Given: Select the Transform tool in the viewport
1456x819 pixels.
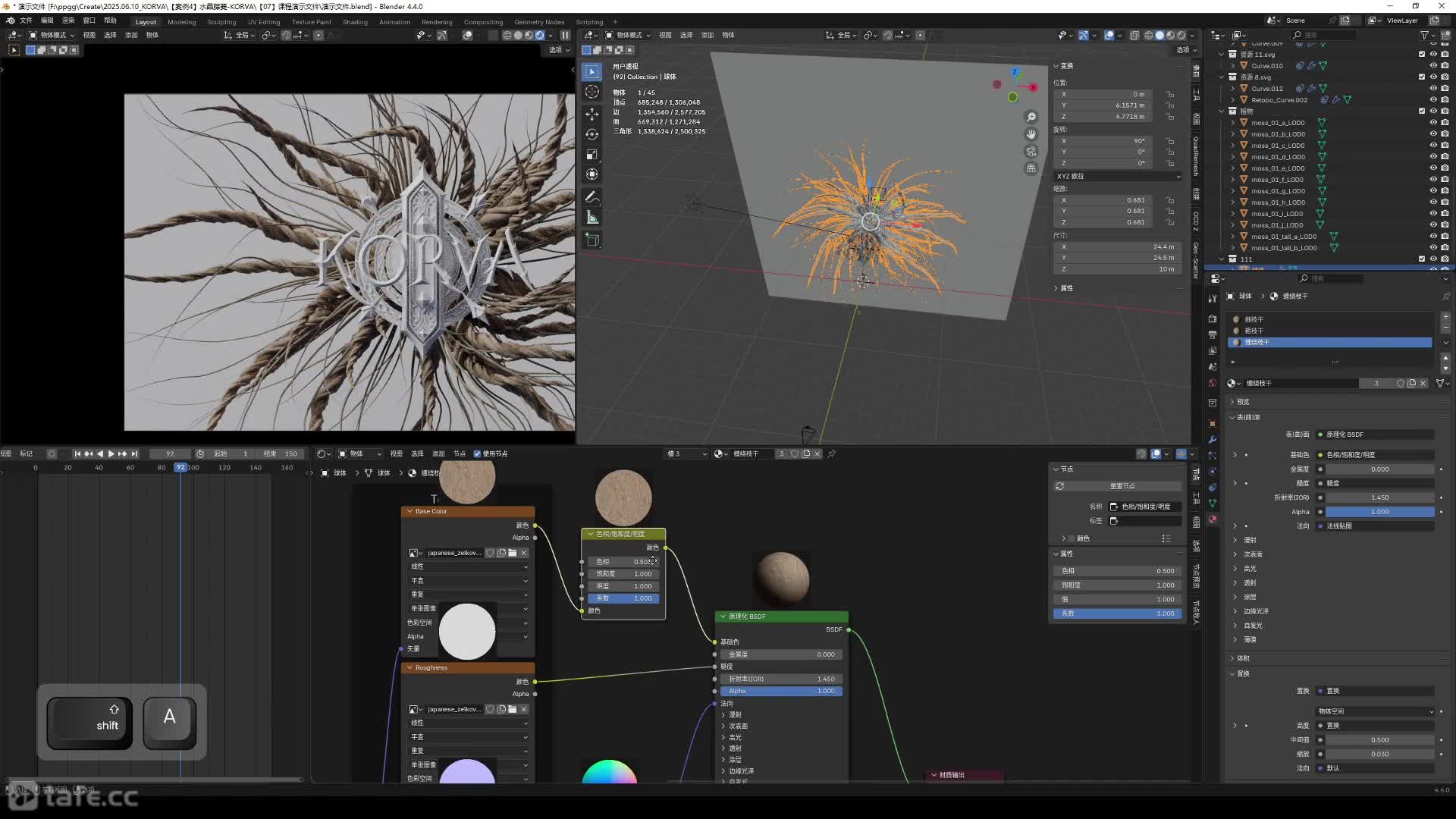Looking at the screenshot, I should [592, 174].
